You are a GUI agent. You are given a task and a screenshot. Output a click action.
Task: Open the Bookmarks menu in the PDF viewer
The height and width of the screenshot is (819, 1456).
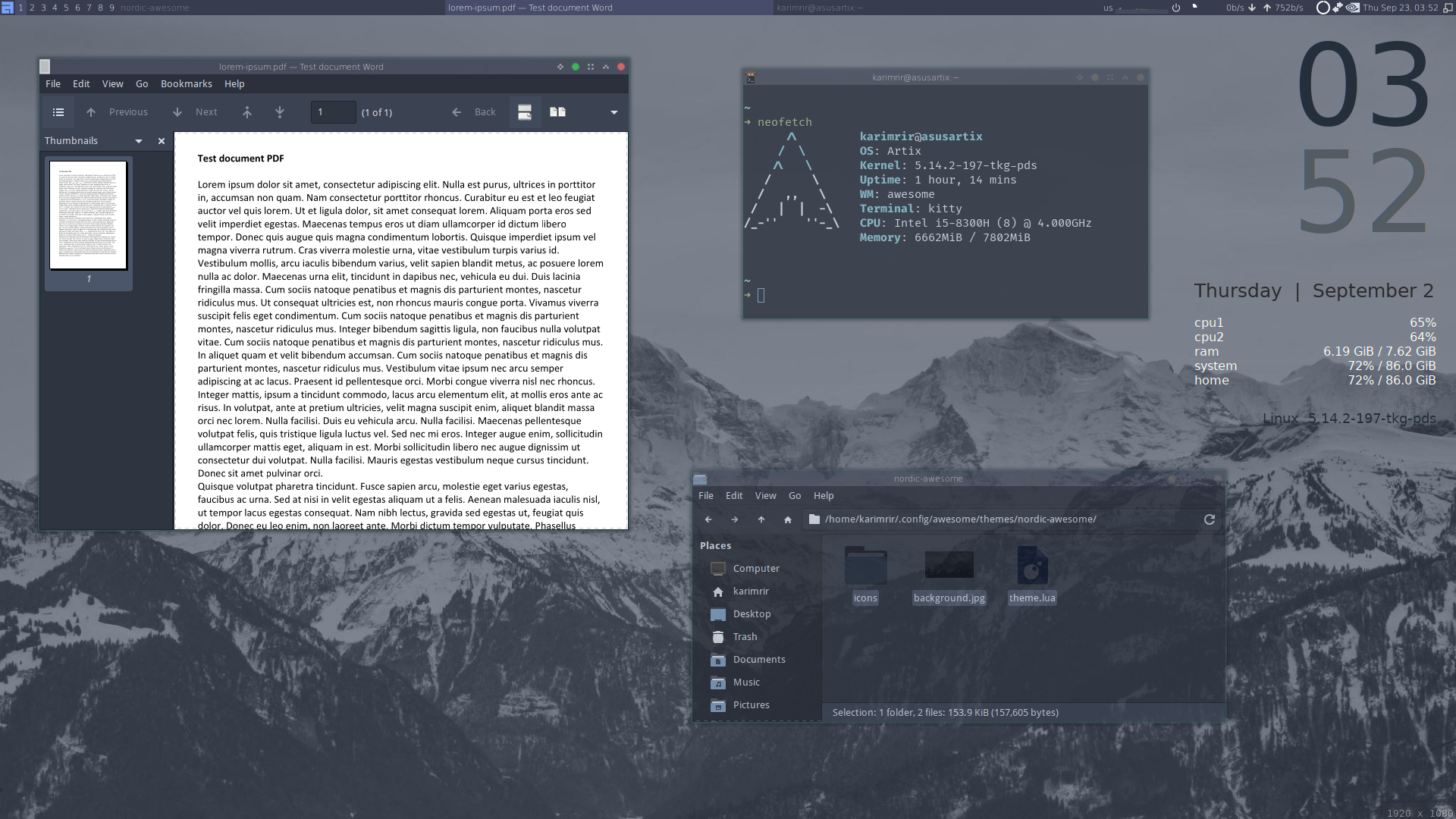coord(186,84)
